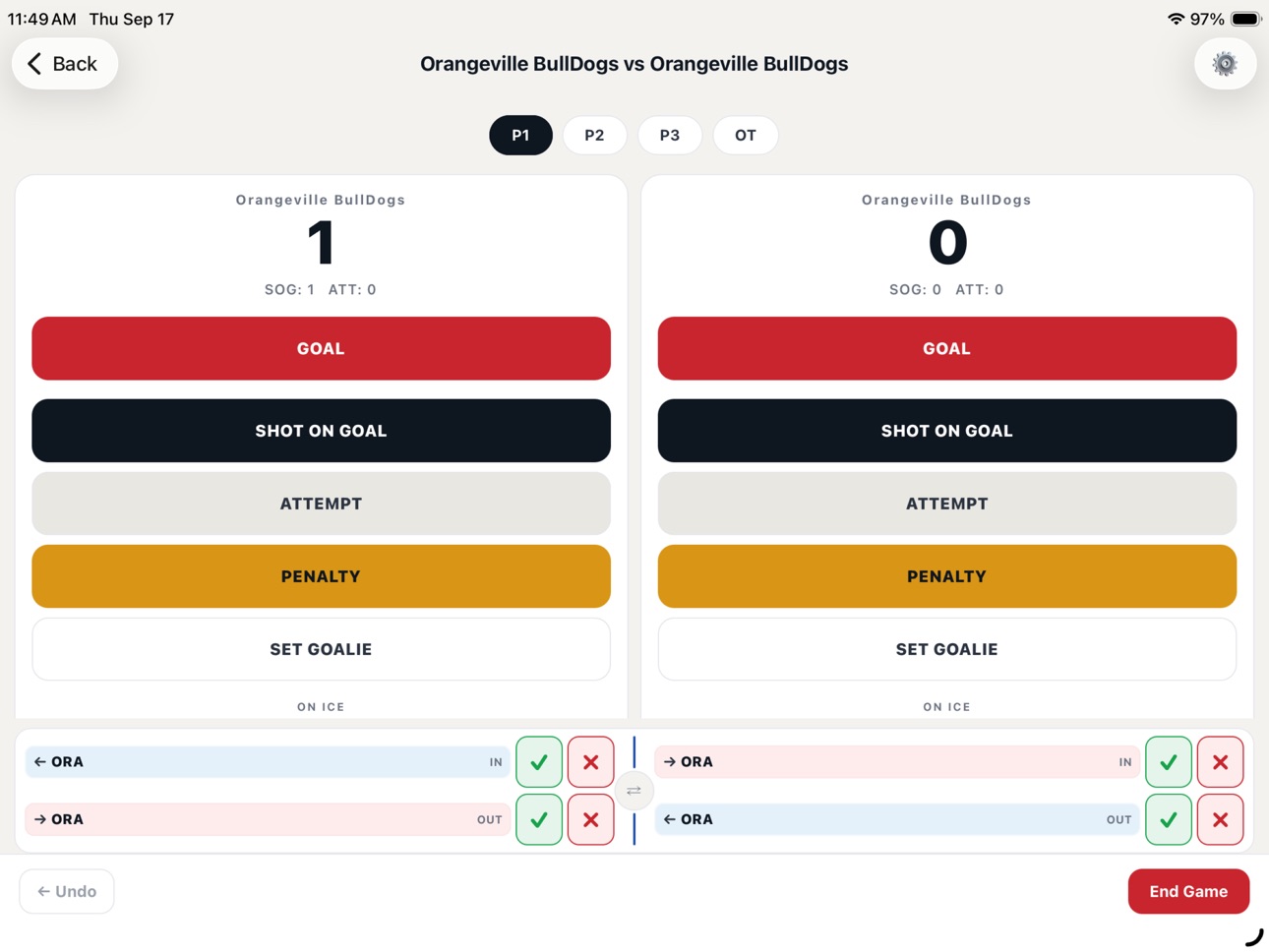Reject right team ORA OUT with red X
The height and width of the screenshot is (952, 1269).
pyautogui.click(x=1221, y=819)
